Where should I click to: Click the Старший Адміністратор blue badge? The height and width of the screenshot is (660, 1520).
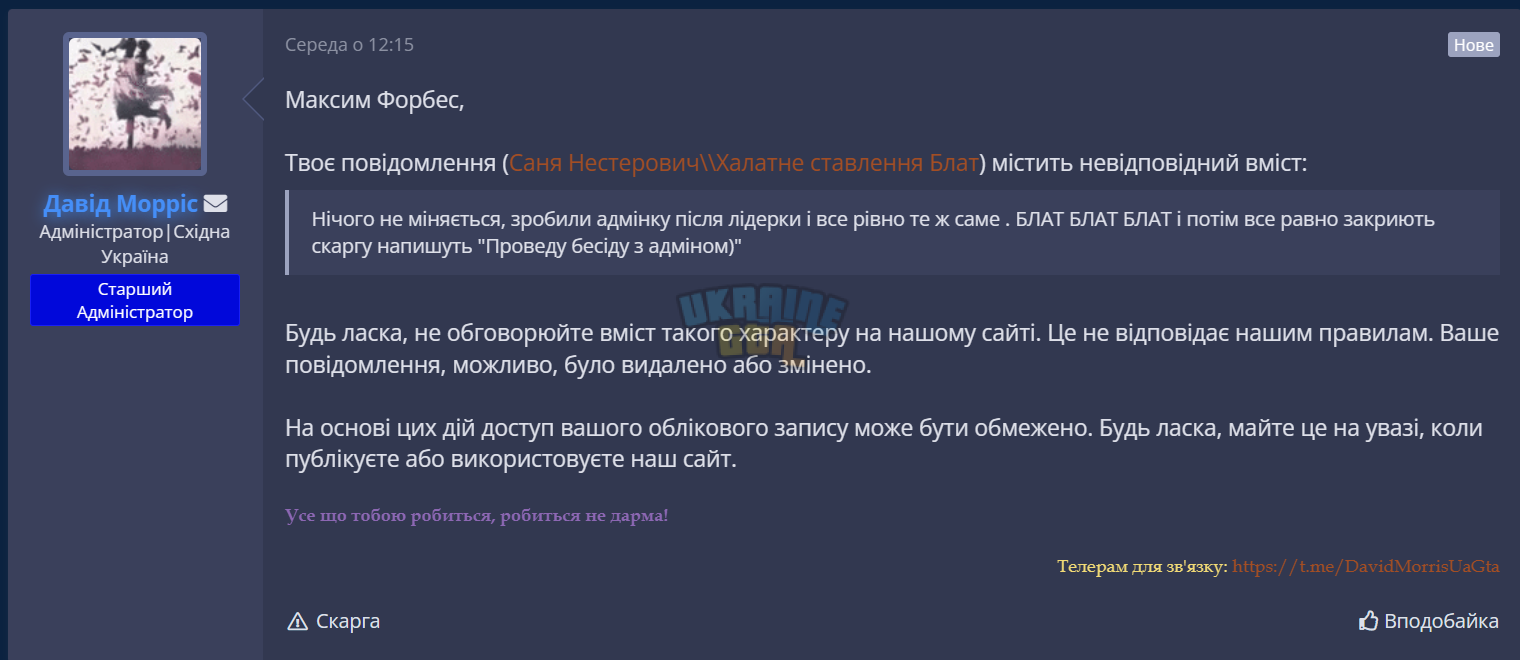pyautogui.click(x=135, y=300)
